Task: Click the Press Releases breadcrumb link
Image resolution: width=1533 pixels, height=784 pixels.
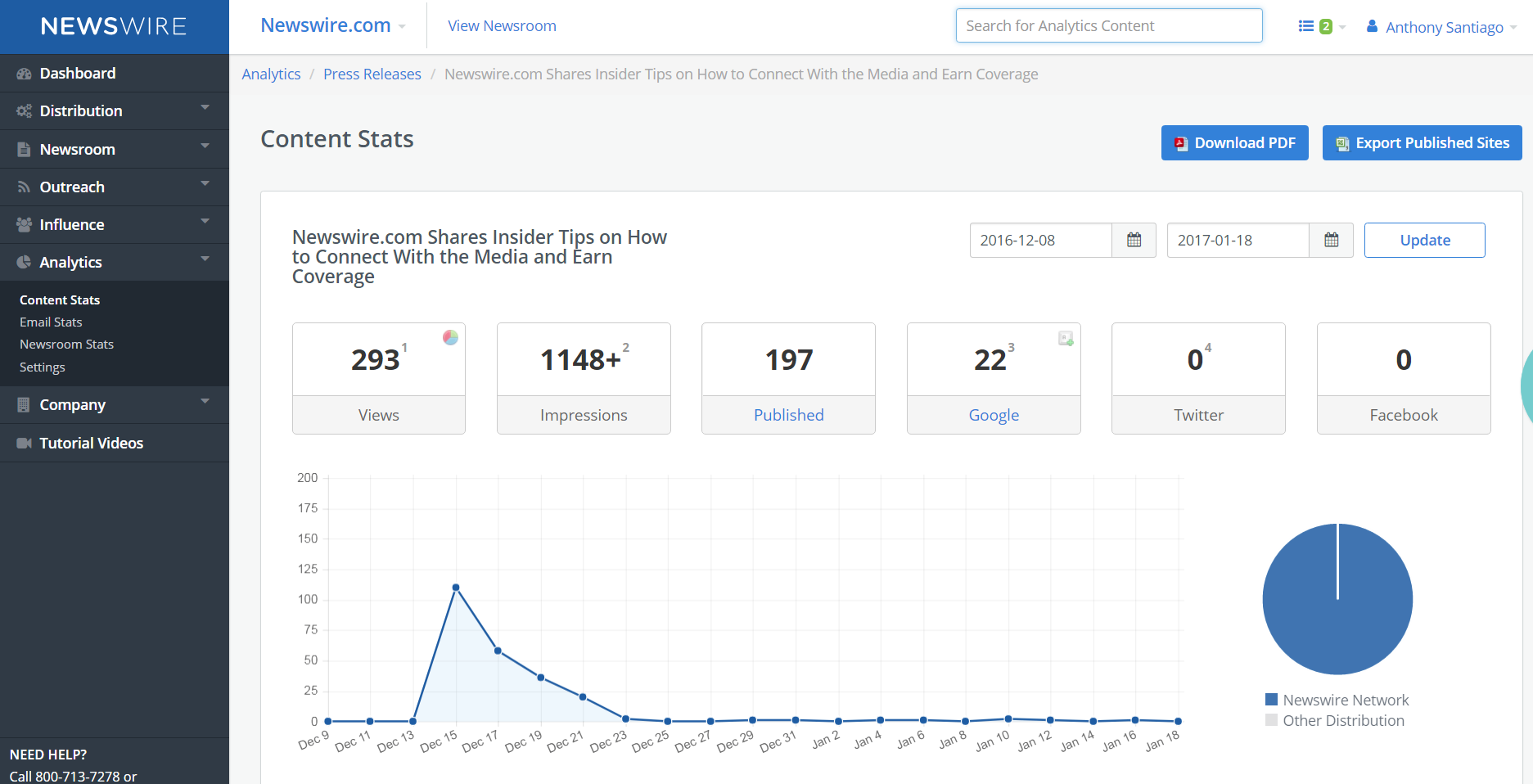Action: (x=372, y=74)
